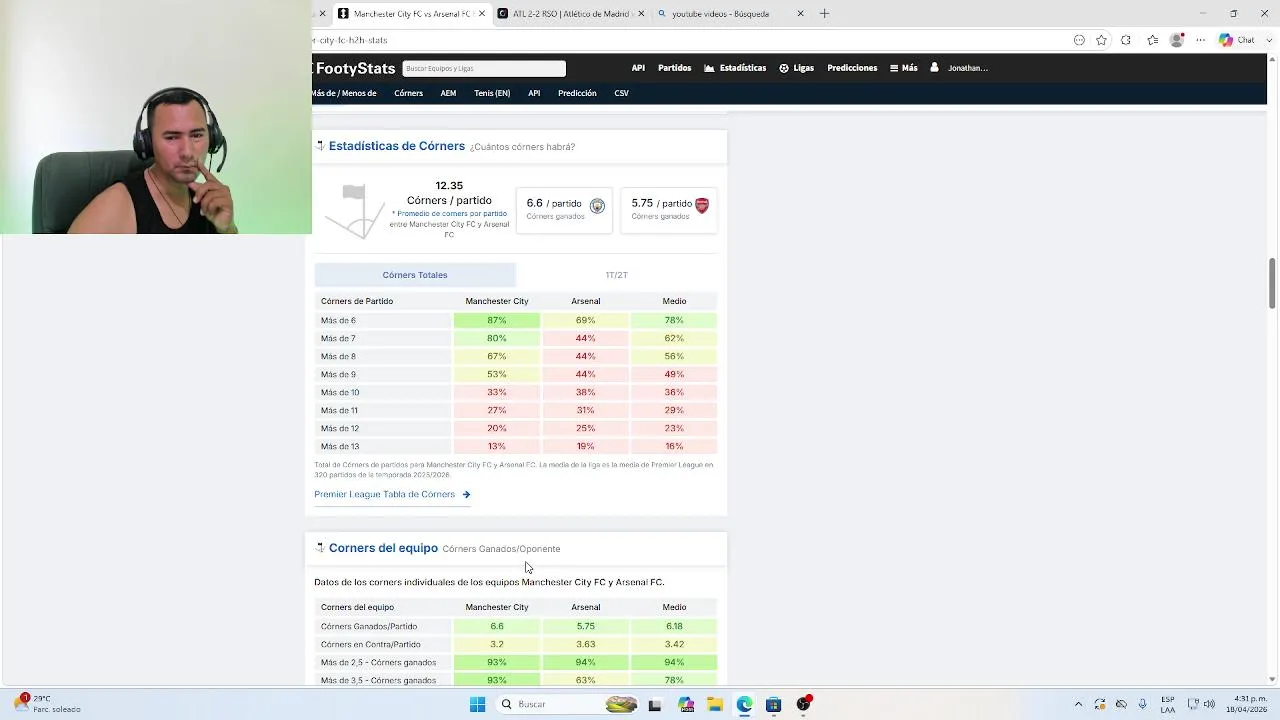Open the Predicciones menu item
This screenshot has height=720, width=1280.
point(852,68)
